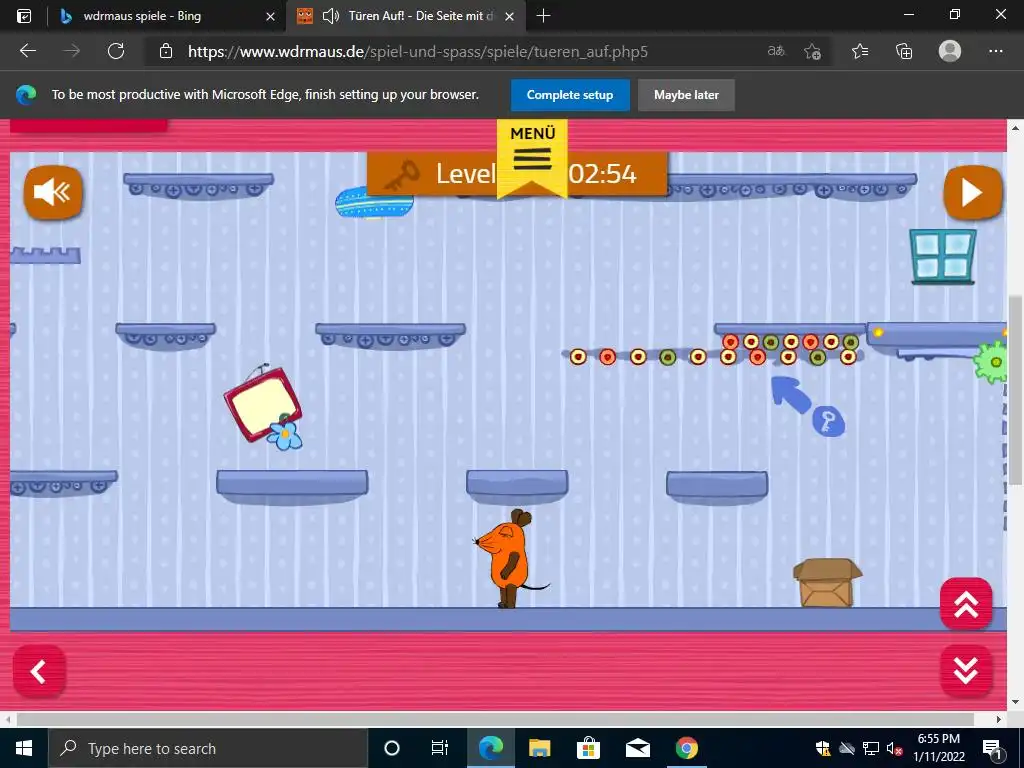This screenshot has height=768, width=1024.
Task: Dismiss with the Maybe later button
Action: click(x=686, y=95)
